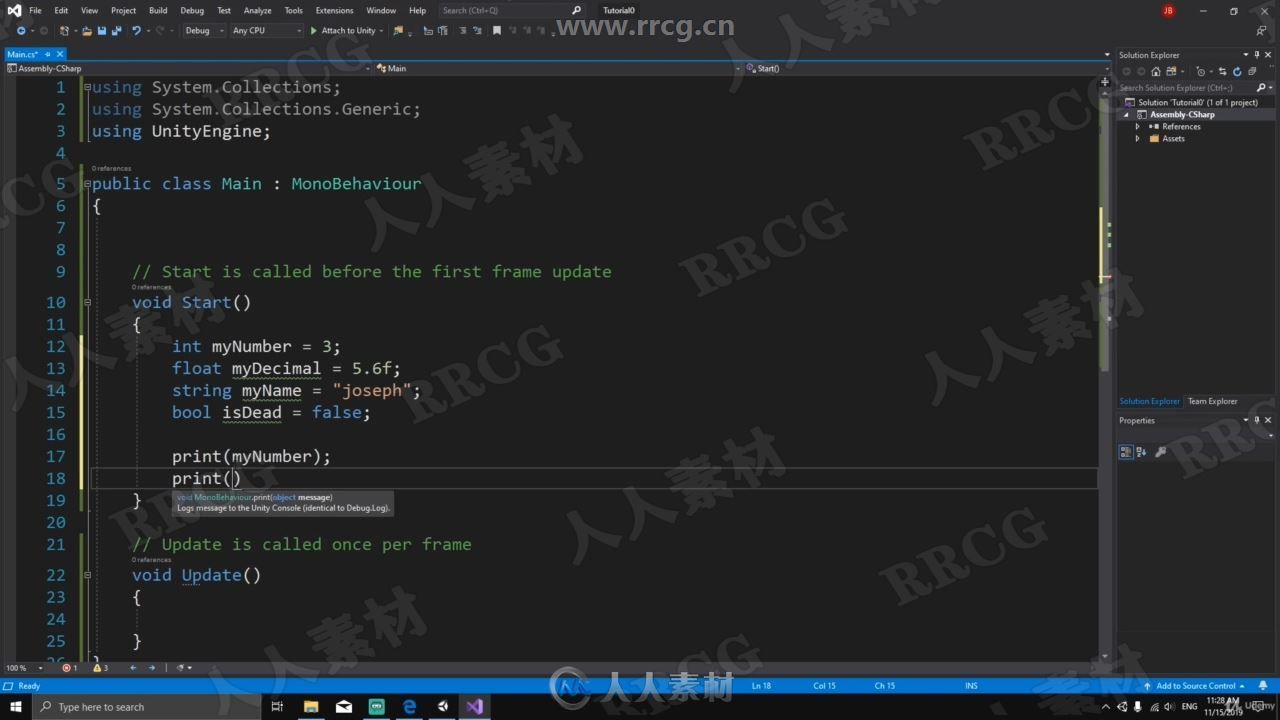Open the 100 % zoom dropdown

23,668
